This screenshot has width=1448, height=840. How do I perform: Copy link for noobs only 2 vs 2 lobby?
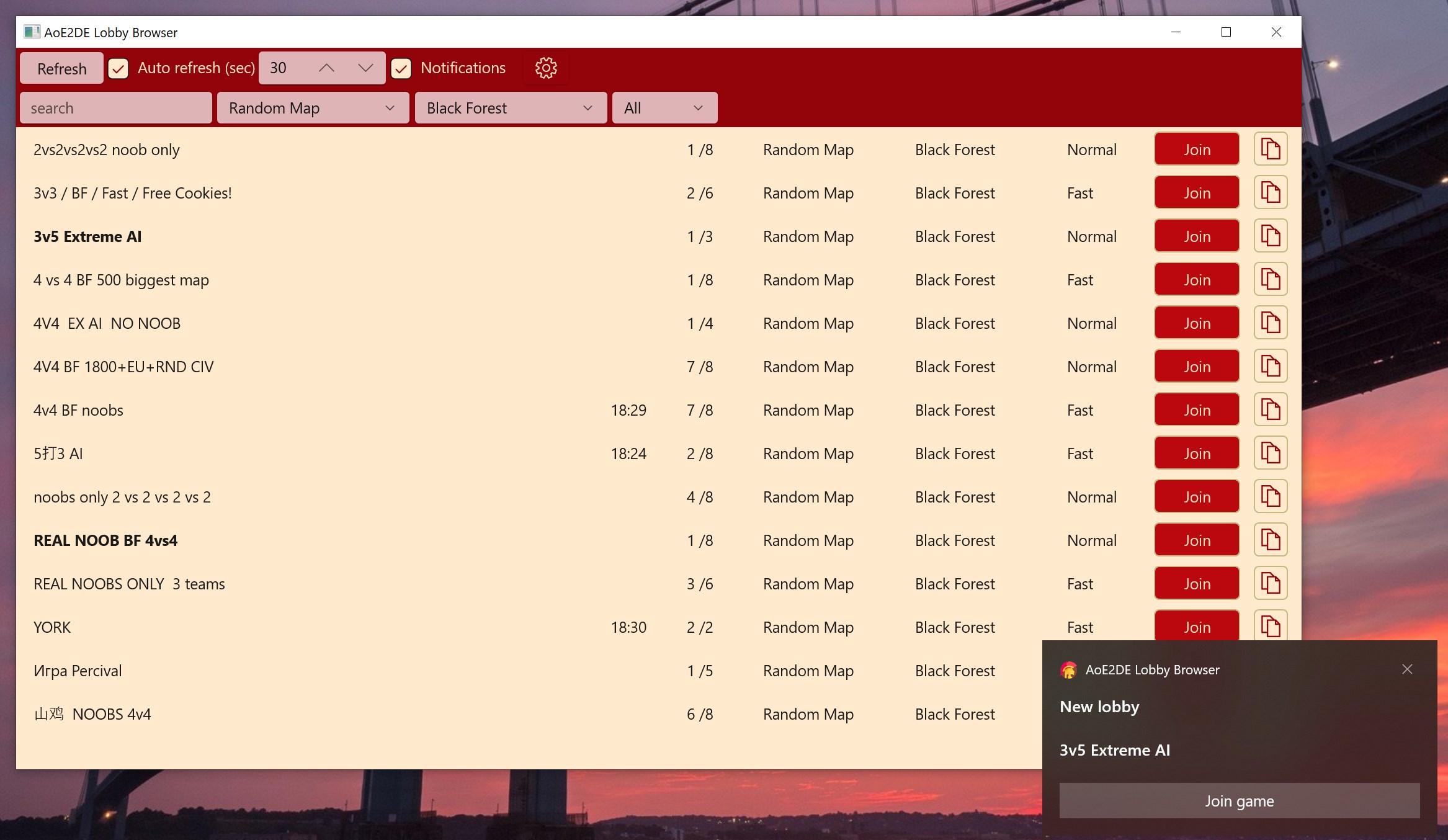1271,496
